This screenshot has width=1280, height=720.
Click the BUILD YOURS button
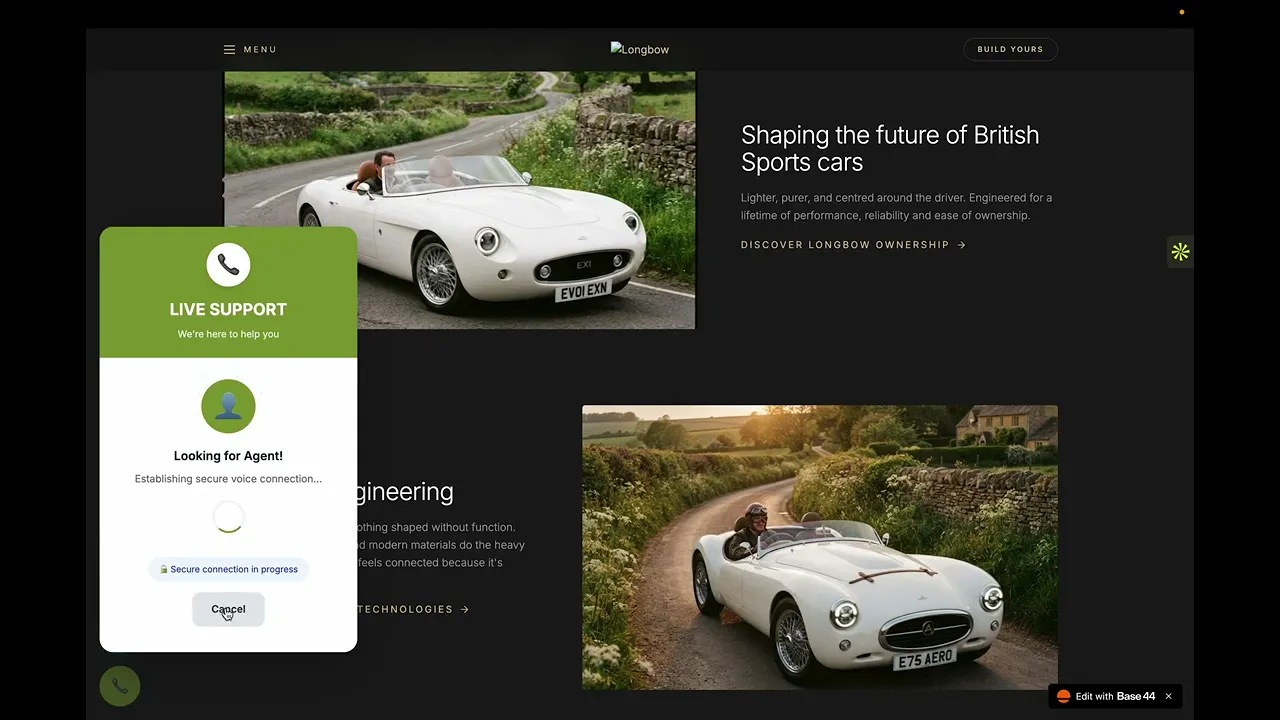pyautogui.click(x=1010, y=49)
